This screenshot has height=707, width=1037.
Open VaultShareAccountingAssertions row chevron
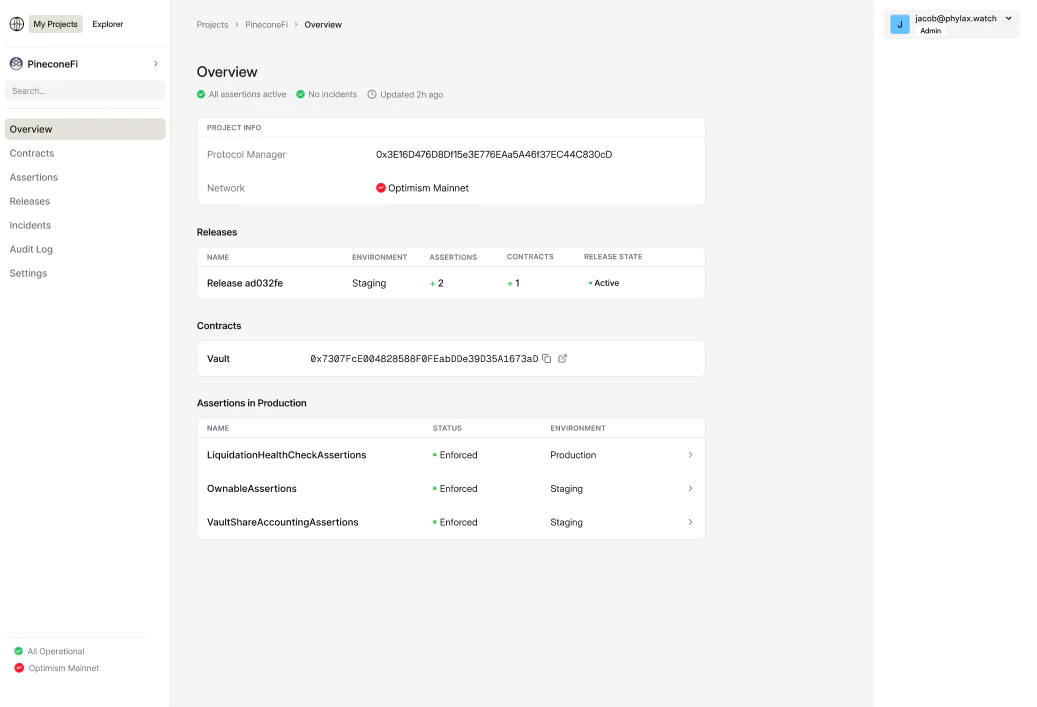(690, 522)
